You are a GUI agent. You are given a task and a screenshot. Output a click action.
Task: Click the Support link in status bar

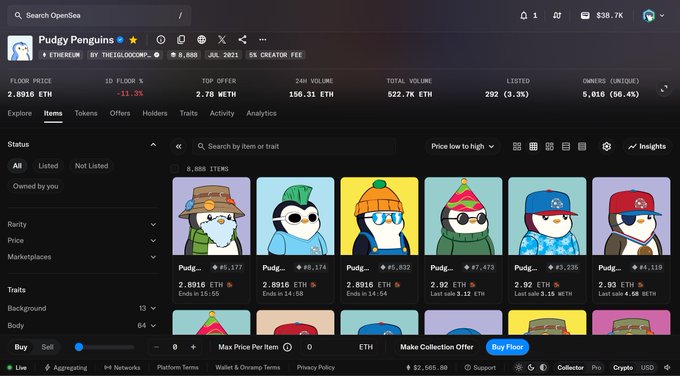(x=480, y=367)
